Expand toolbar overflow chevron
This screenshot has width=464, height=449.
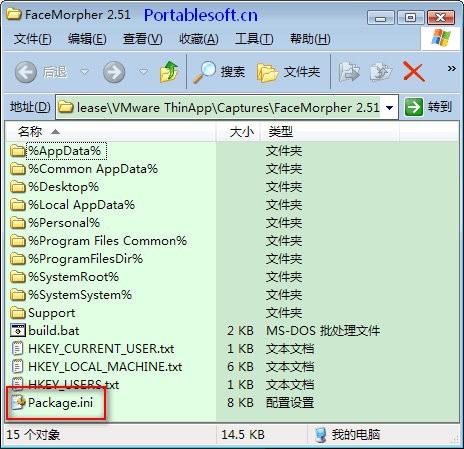pos(452,69)
